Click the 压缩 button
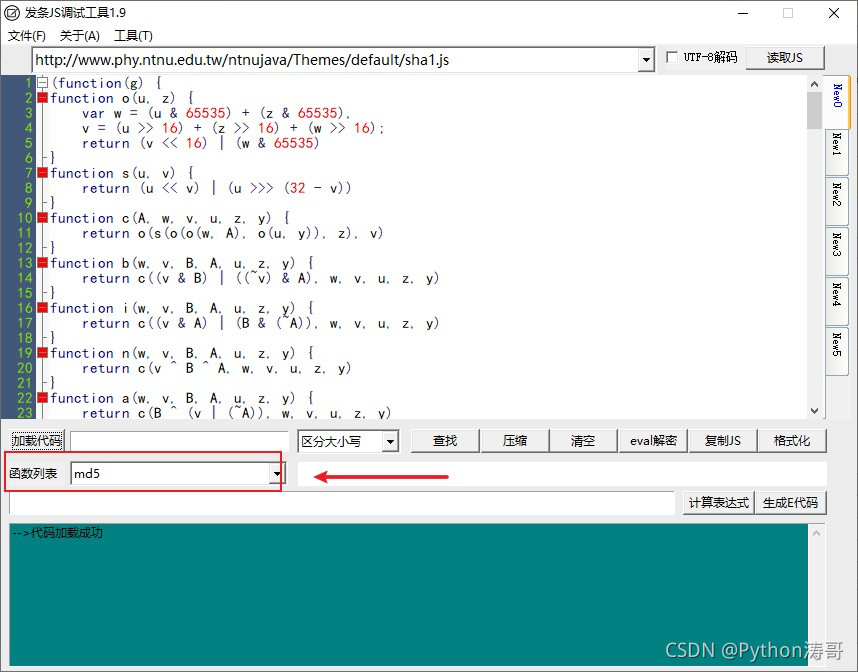 coord(514,441)
